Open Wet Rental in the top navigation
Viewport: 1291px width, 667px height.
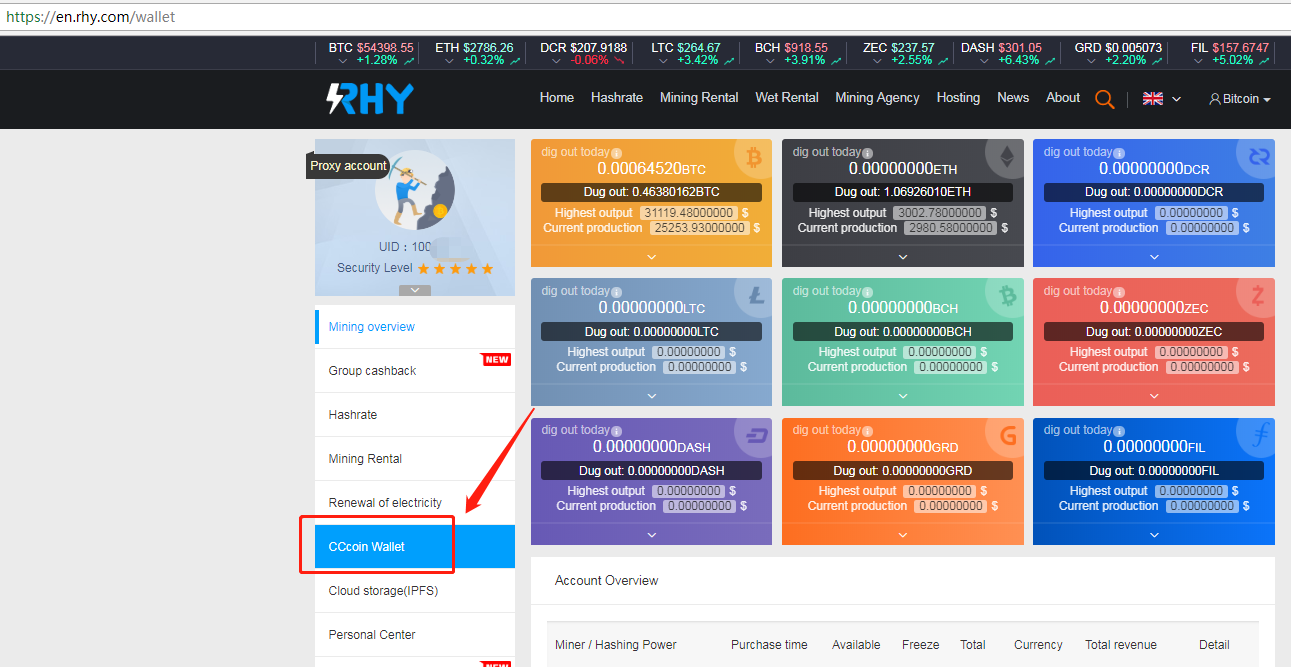(787, 98)
